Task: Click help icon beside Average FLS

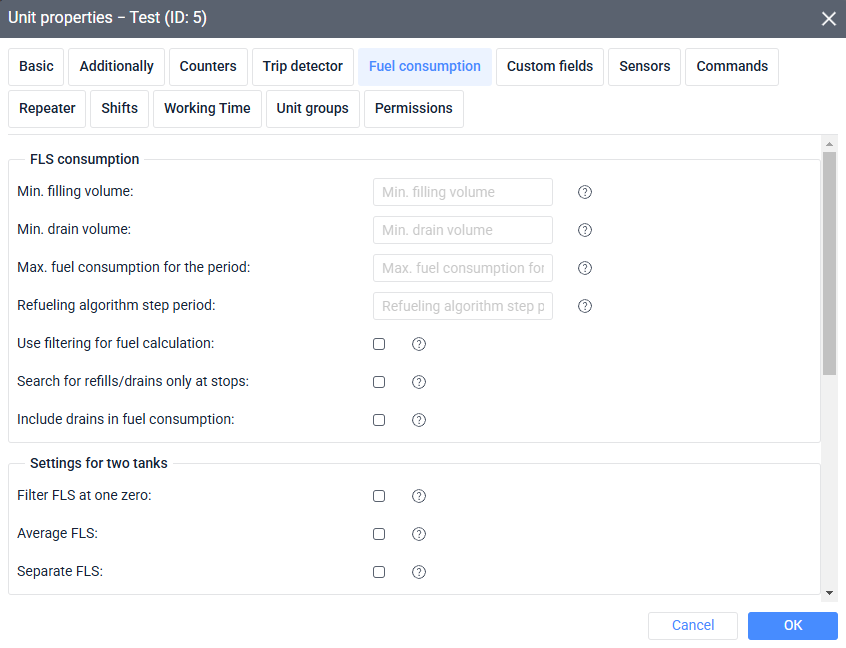Action: pyautogui.click(x=419, y=534)
